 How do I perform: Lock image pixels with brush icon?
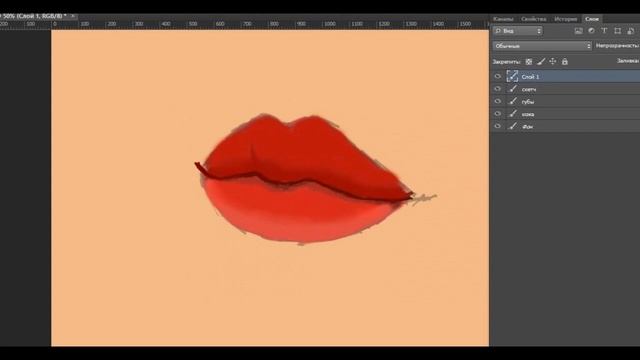point(541,62)
